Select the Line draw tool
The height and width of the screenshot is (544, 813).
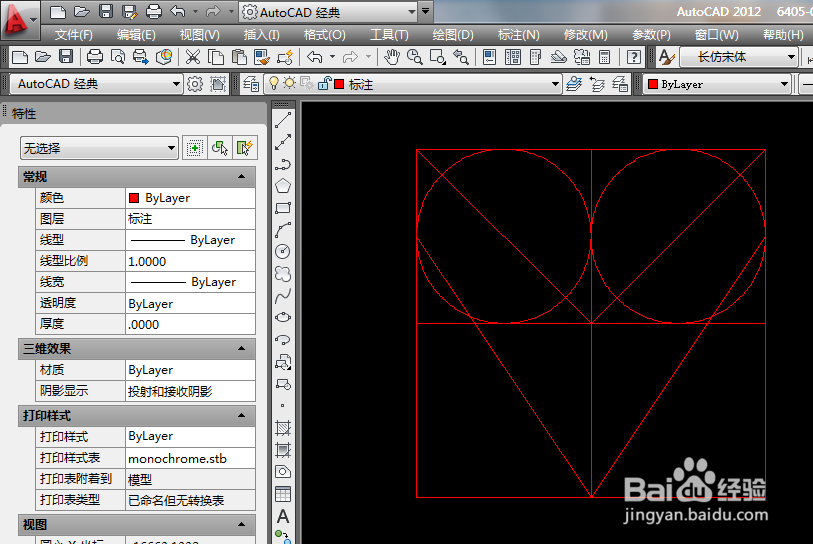(283, 120)
